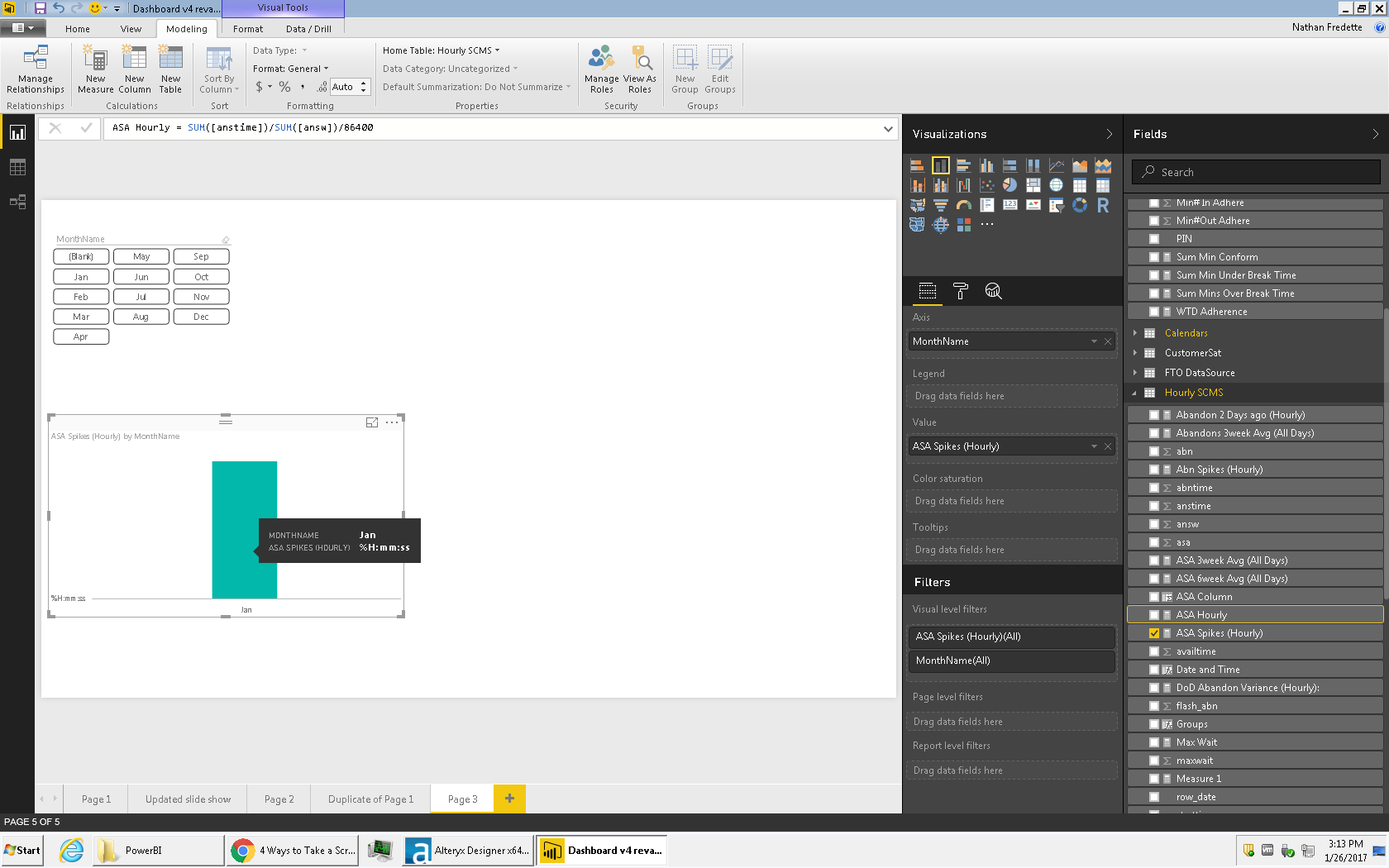Open the Format paint roller pane
1389x868 pixels.
[x=960, y=291]
